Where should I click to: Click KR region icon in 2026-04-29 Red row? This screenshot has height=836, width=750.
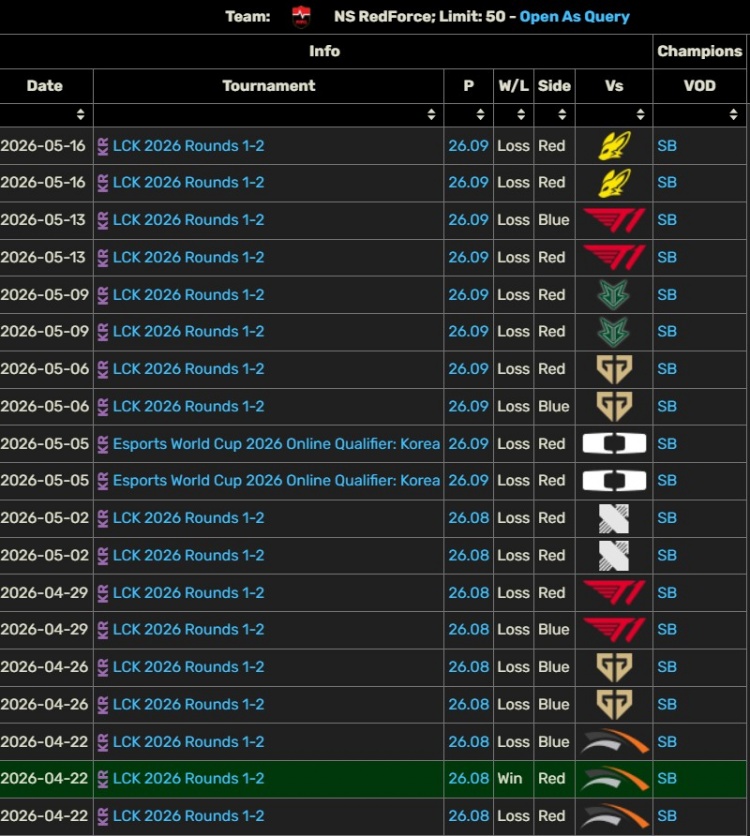(x=103, y=593)
